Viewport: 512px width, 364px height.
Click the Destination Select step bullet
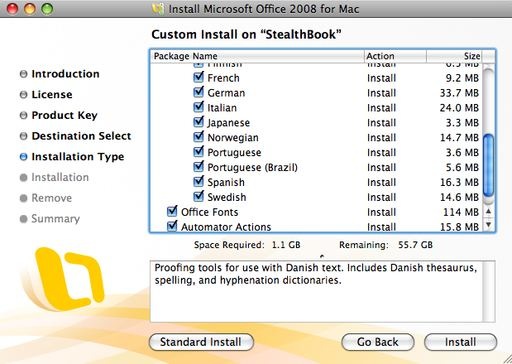pyautogui.click(x=23, y=136)
